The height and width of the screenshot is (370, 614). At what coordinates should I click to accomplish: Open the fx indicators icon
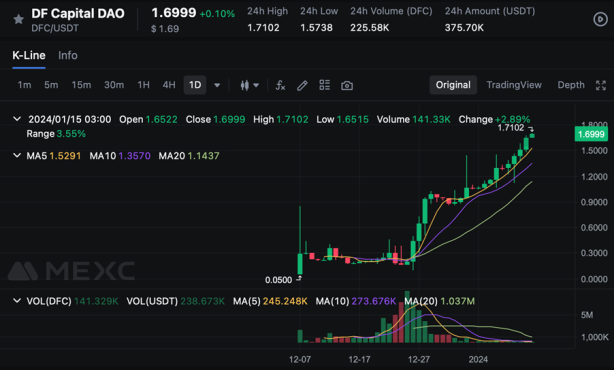(280, 85)
